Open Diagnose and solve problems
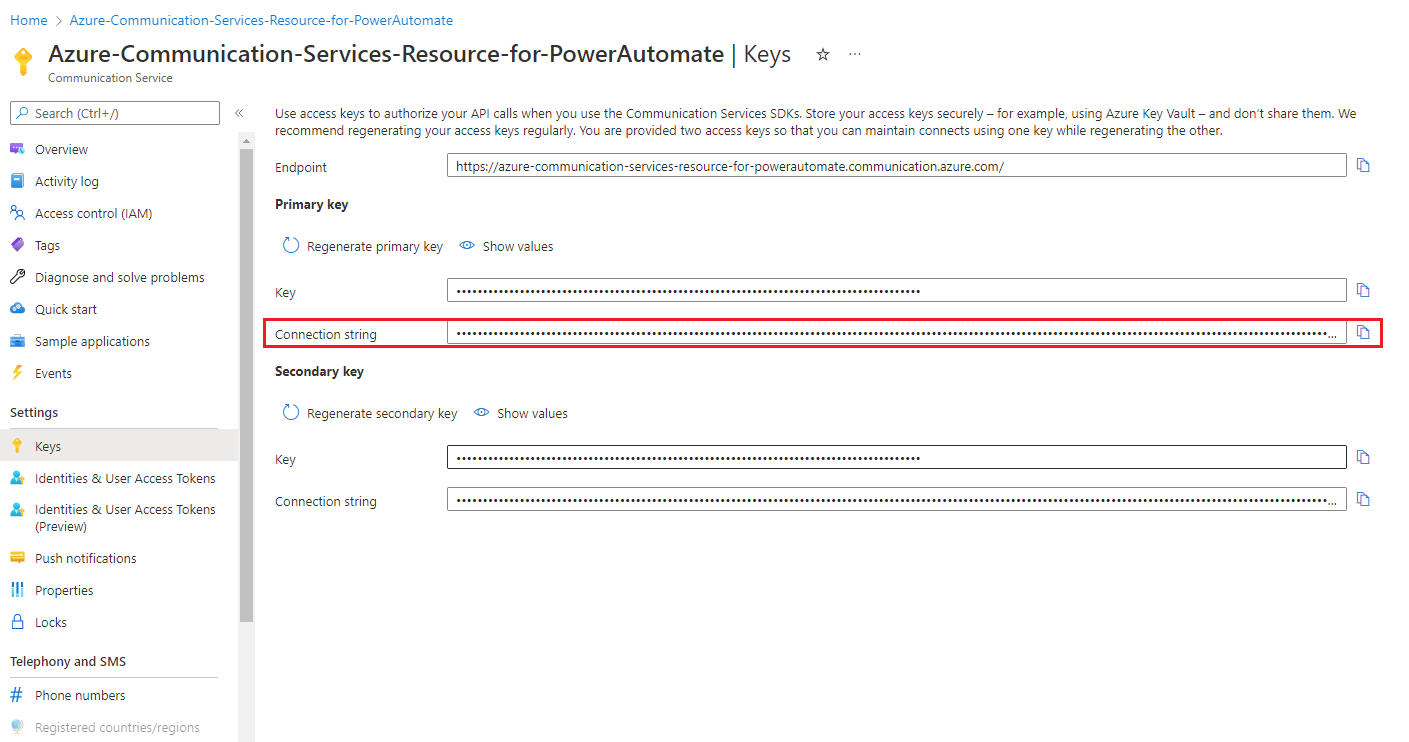The height and width of the screenshot is (742, 1409). [119, 277]
